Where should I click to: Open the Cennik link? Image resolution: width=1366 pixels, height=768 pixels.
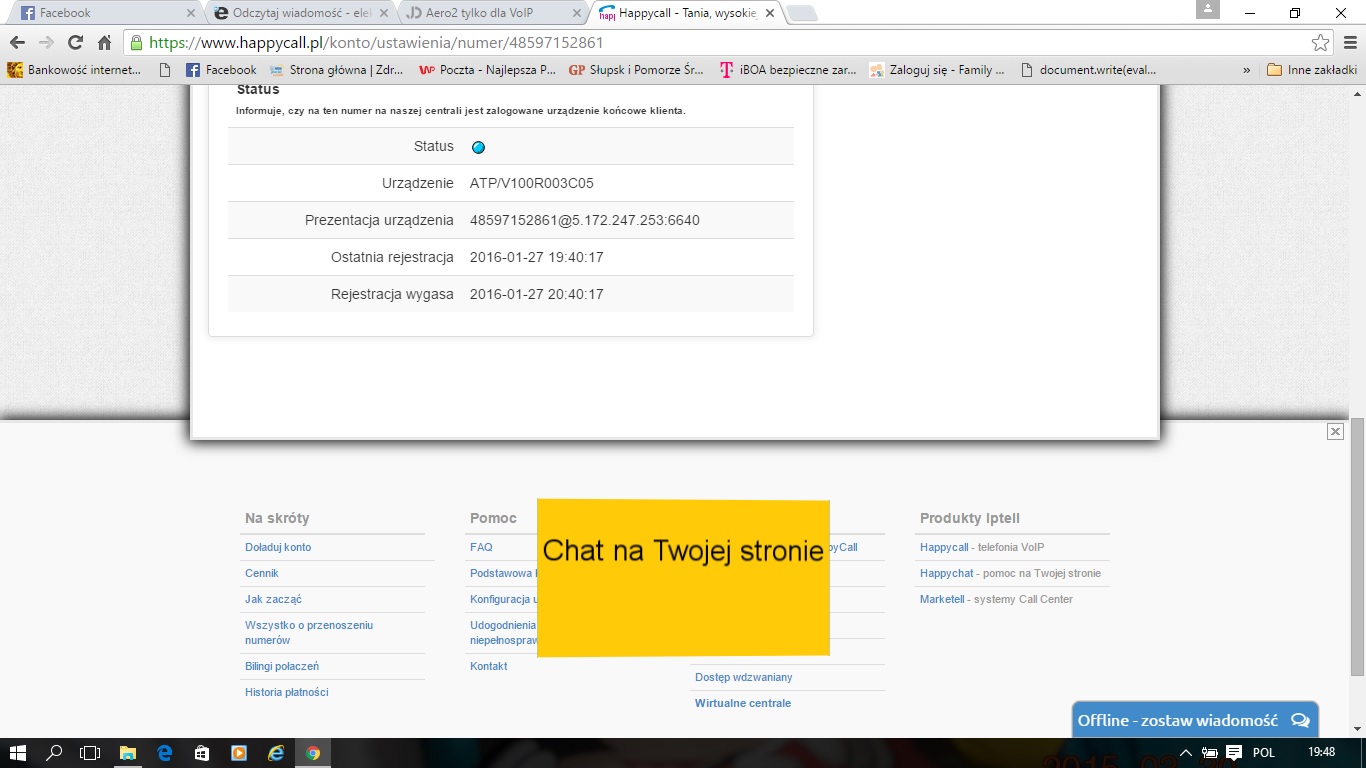[262, 573]
